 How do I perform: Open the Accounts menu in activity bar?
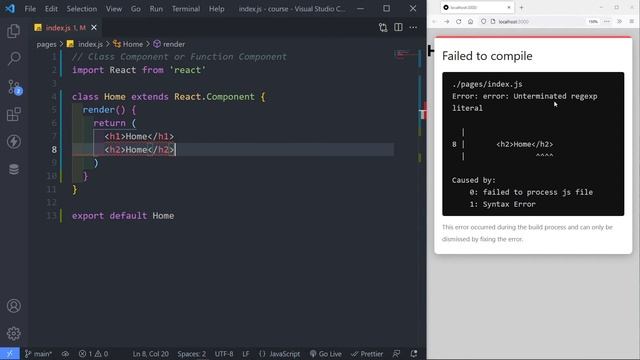tap(13, 306)
